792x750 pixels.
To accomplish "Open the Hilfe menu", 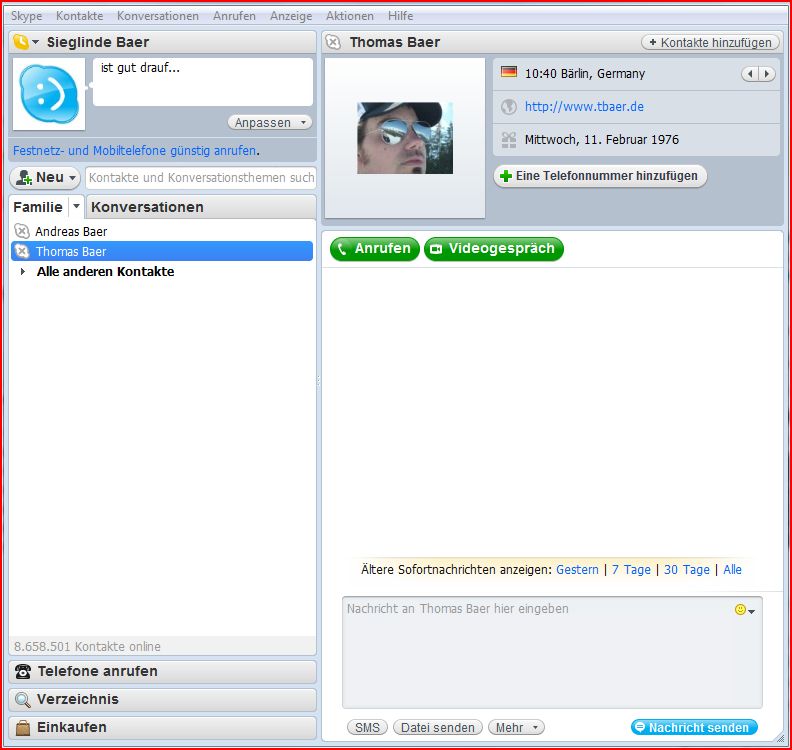I will tap(401, 16).
